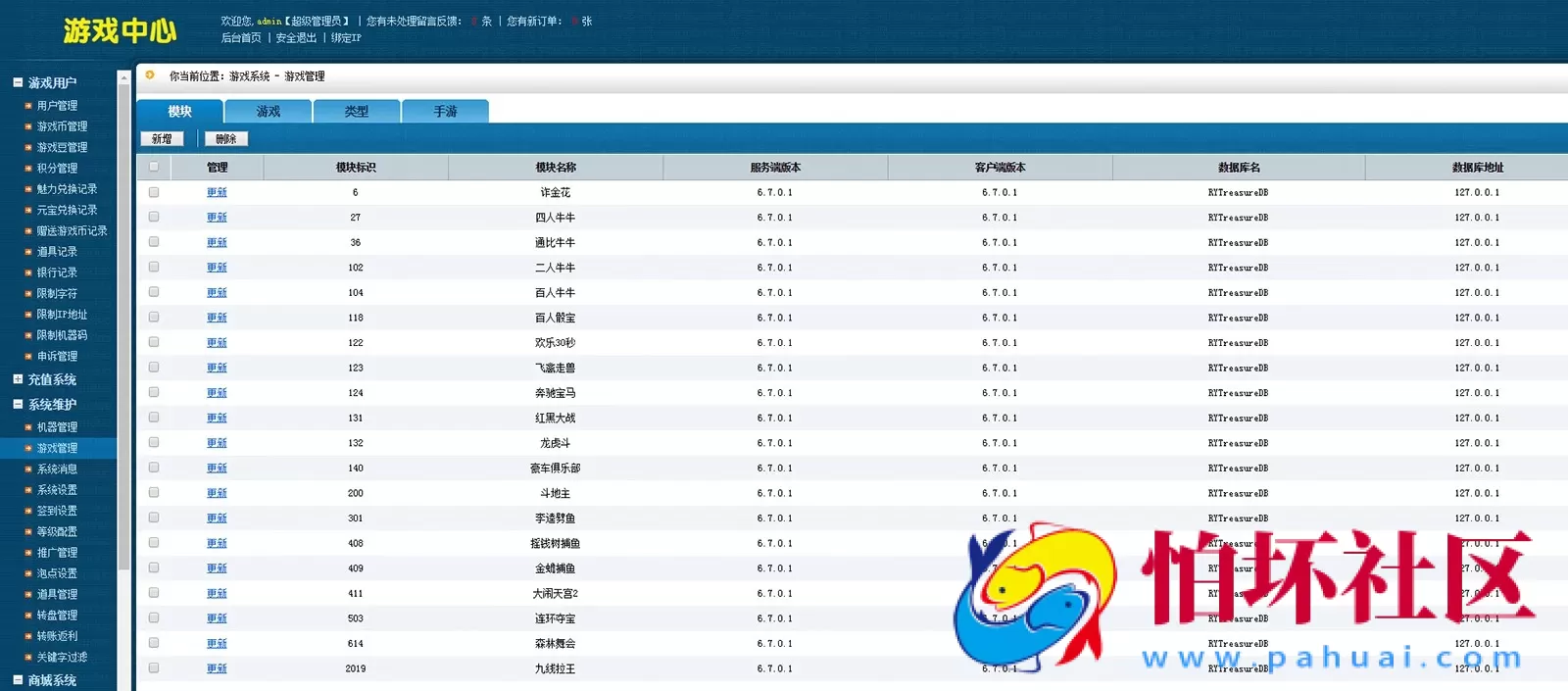Screen dimensions: 1568x691
Task: Click the arrow icon beside 用户管理
Action: [28, 106]
